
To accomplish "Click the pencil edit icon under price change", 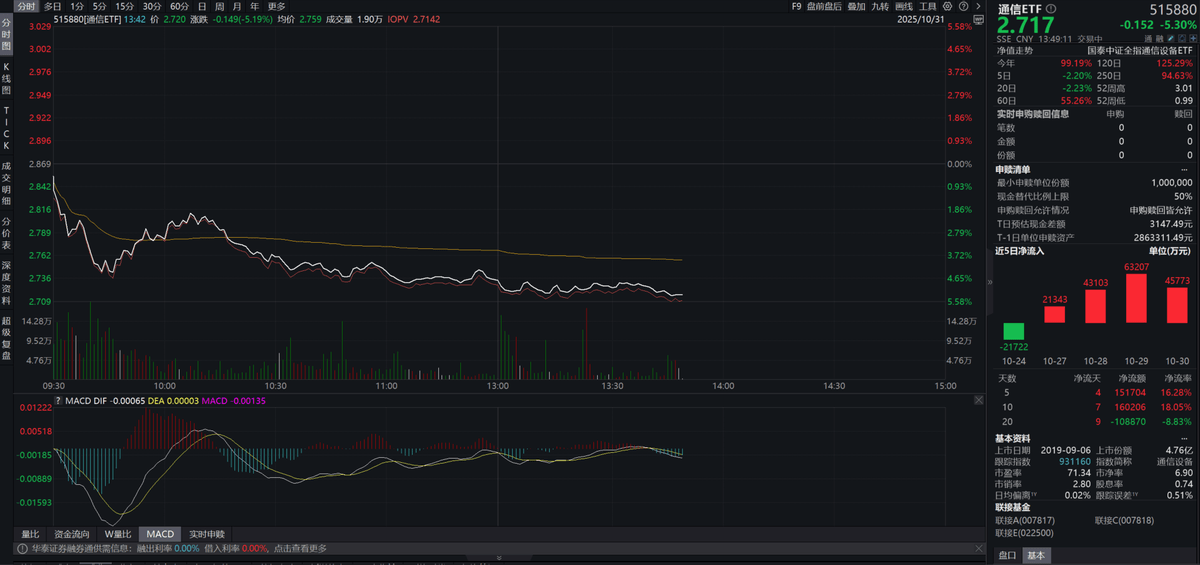I will 1170,38.
